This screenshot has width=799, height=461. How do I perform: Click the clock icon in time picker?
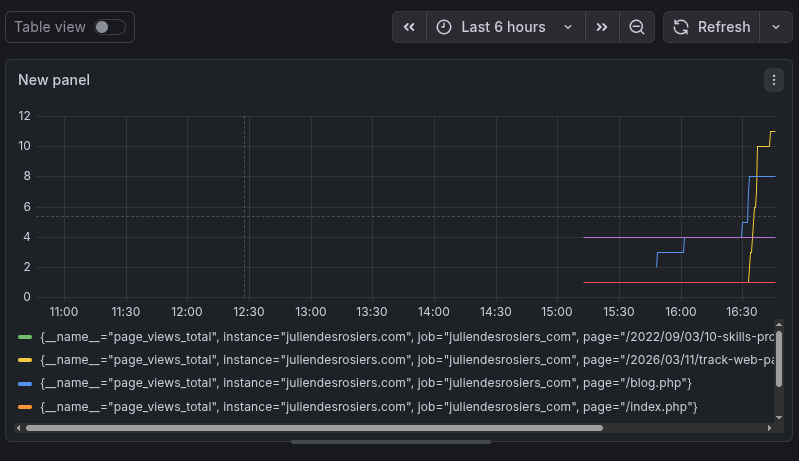point(444,27)
